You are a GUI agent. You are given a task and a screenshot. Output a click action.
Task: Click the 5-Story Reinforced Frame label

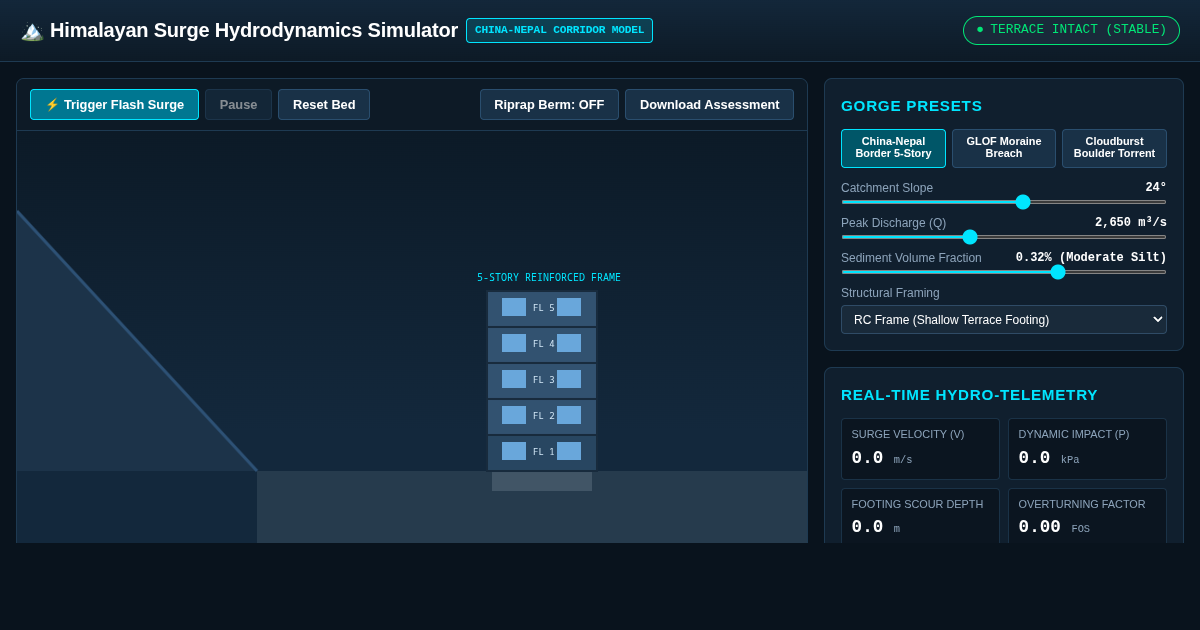(549, 278)
